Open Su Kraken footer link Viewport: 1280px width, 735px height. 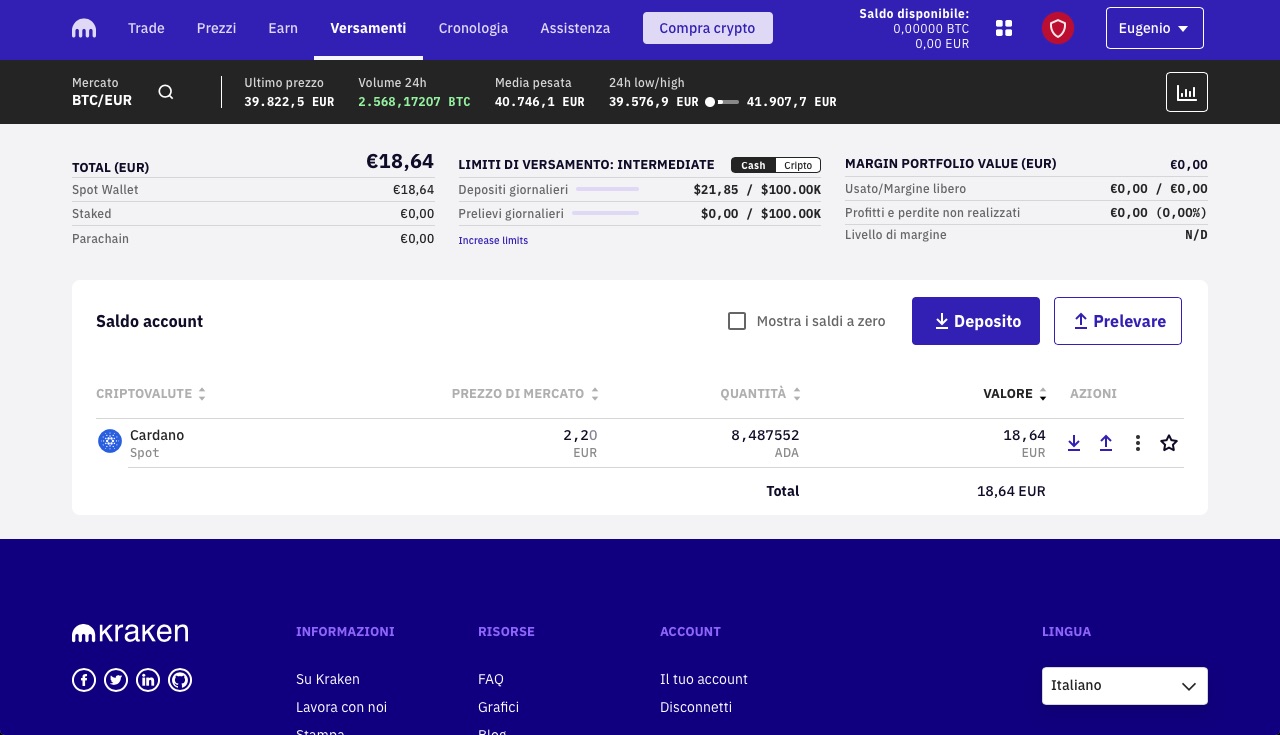coord(328,679)
